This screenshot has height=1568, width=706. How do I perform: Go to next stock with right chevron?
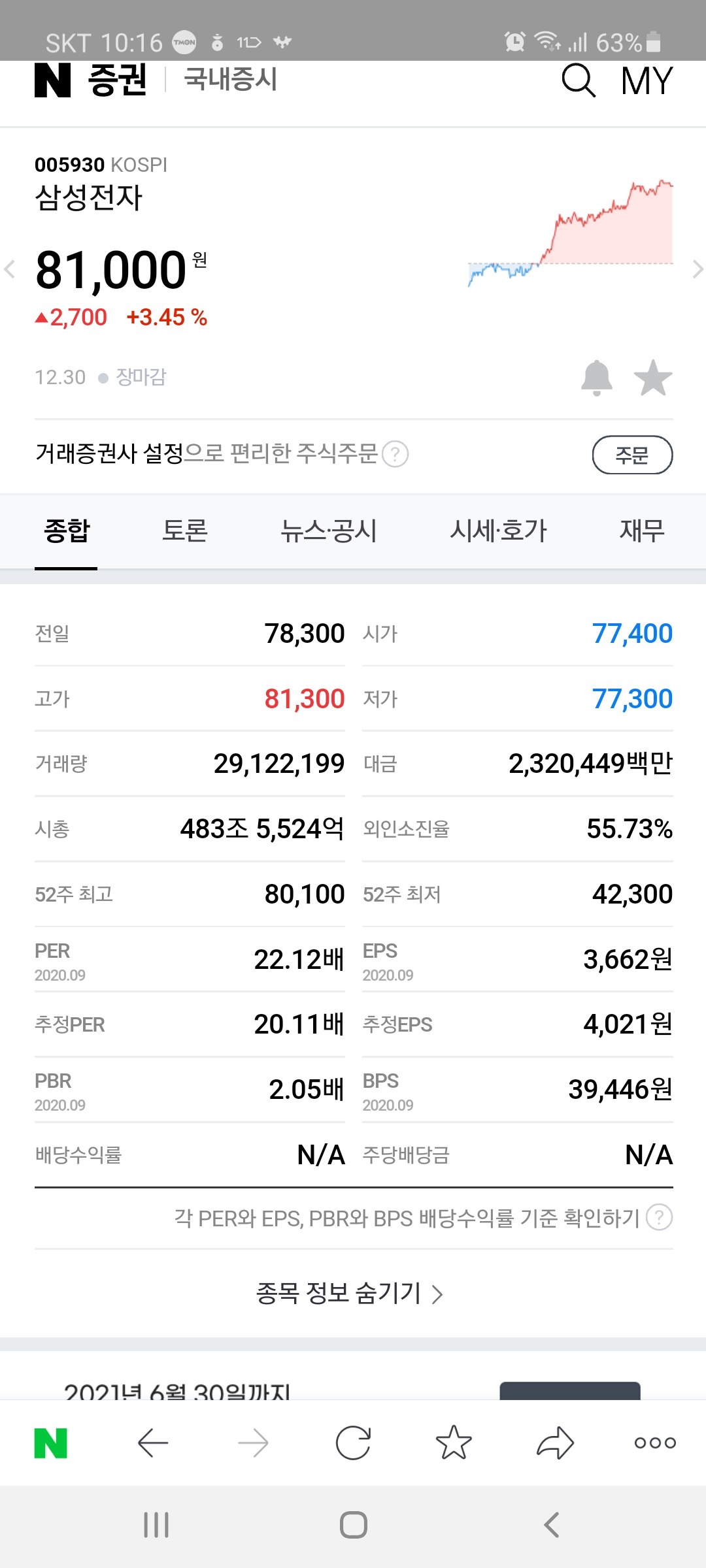point(697,269)
